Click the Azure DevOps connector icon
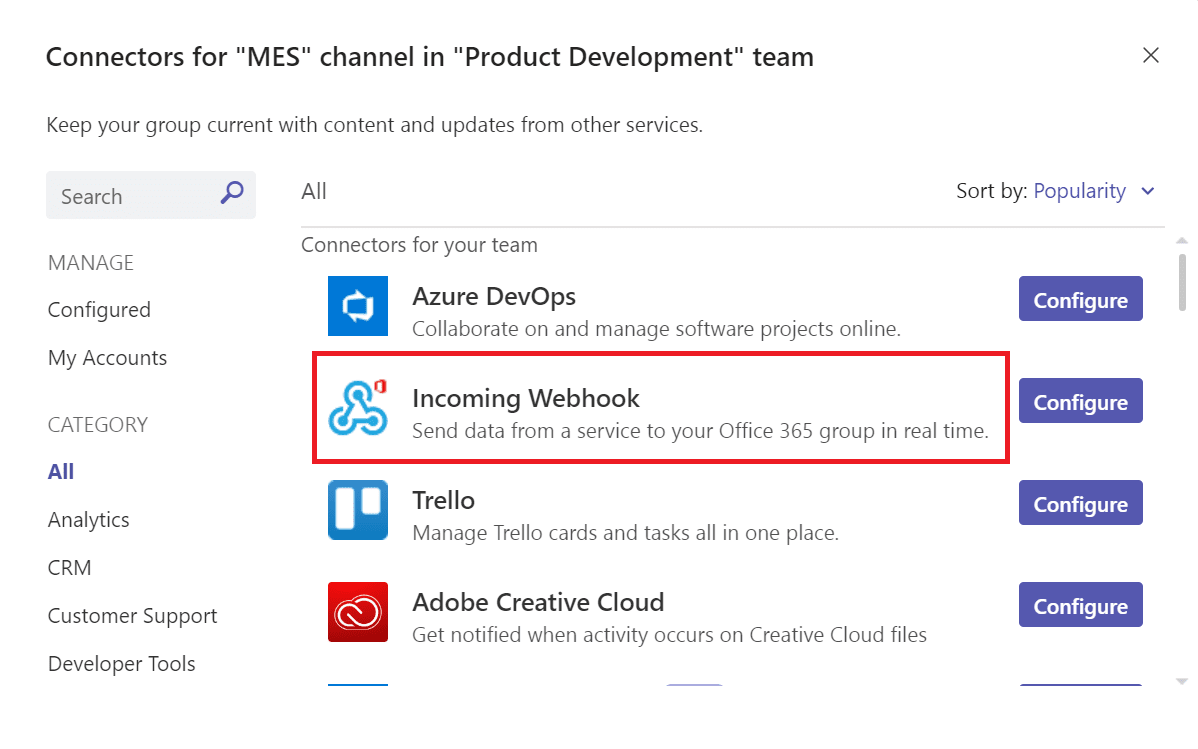 pyautogui.click(x=357, y=306)
